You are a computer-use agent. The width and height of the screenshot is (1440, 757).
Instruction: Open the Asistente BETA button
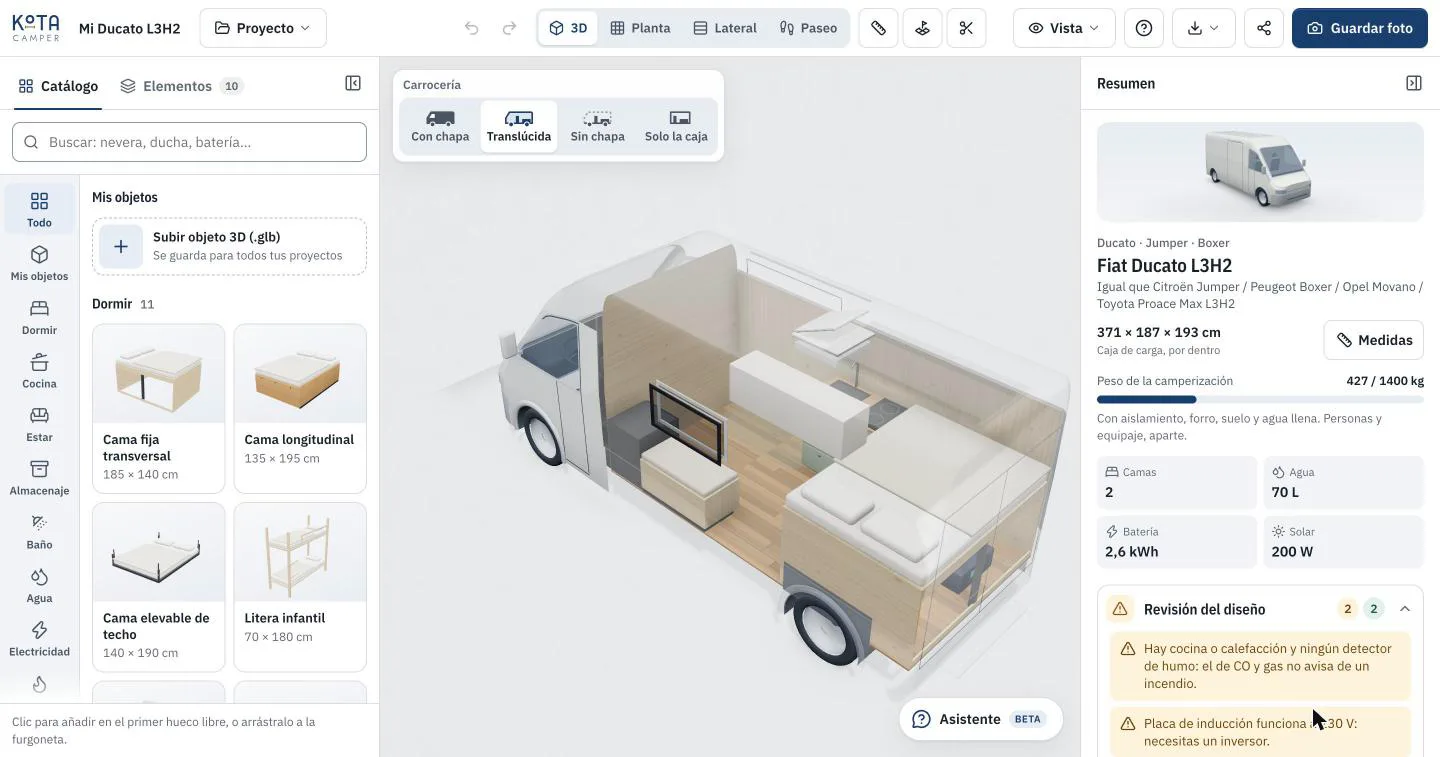(980, 719)
